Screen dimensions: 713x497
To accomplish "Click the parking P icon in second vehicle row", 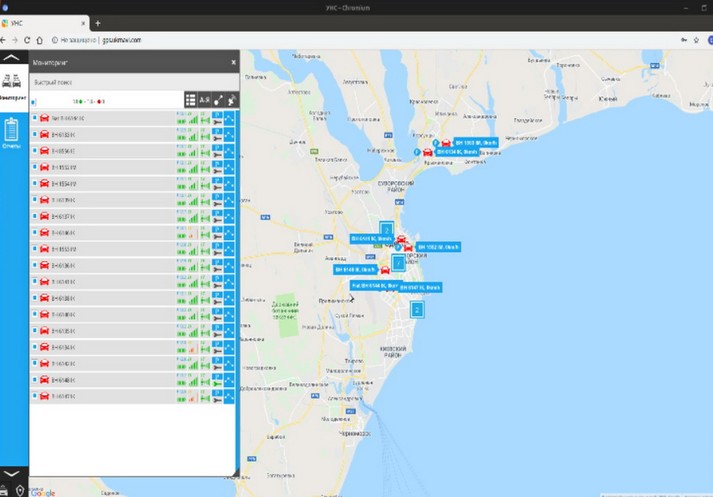I will [217, 130].
